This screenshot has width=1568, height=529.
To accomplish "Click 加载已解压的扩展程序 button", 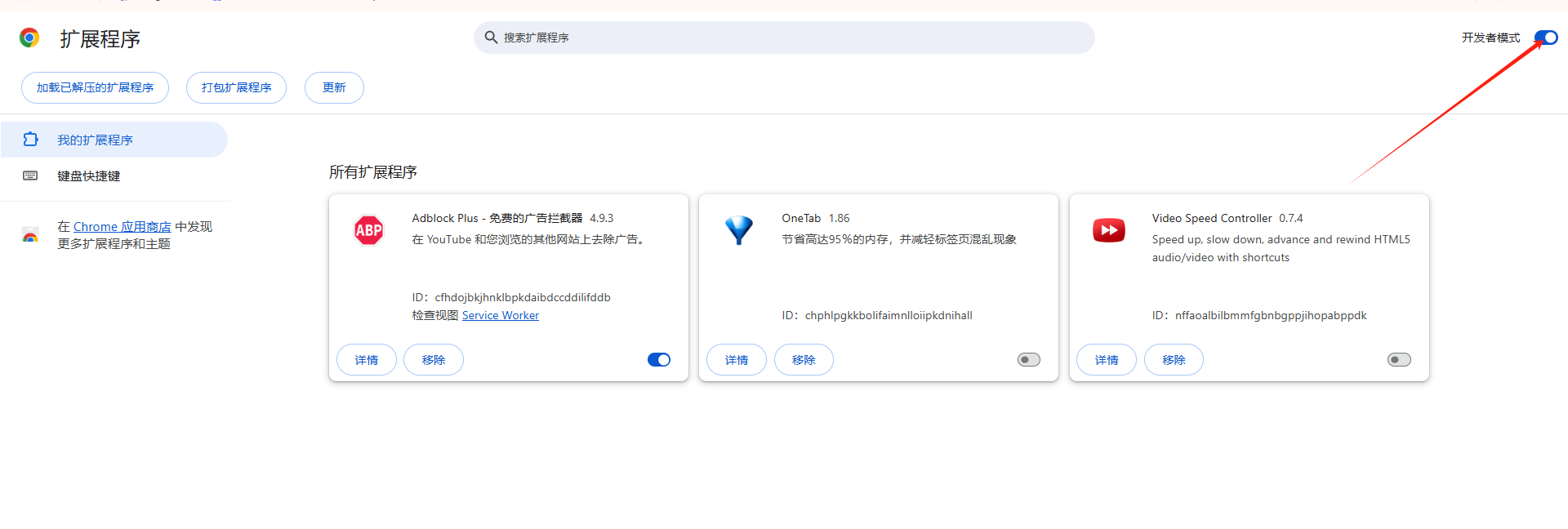I will pyautogui.click(x=95, y=87).
